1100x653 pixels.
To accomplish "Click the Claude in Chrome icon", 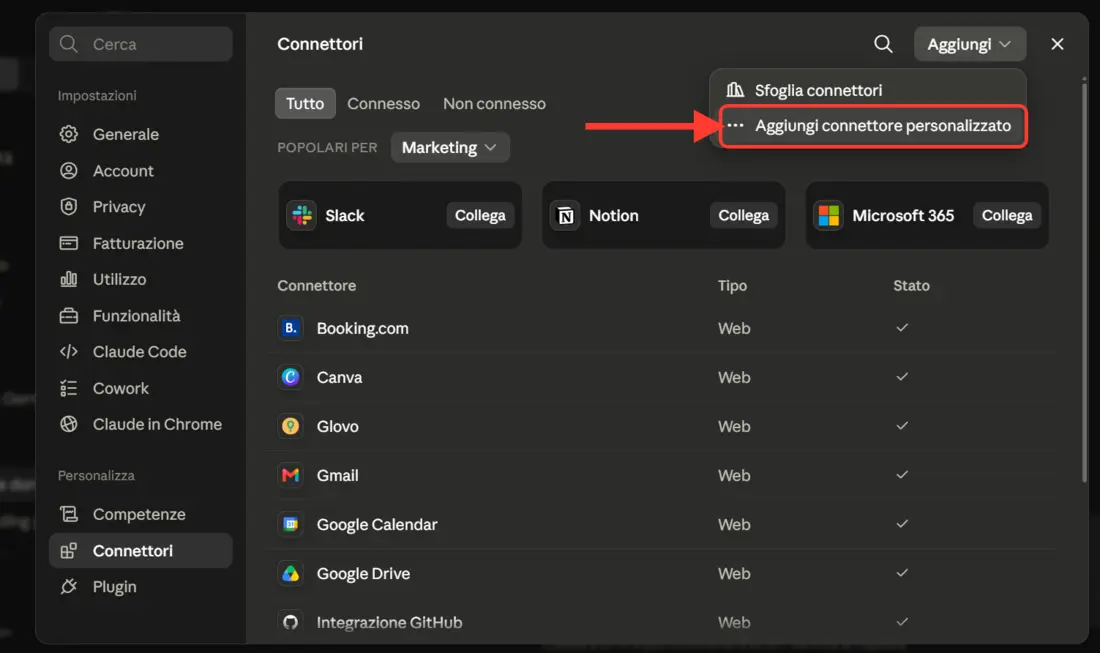I will point(69,424).
